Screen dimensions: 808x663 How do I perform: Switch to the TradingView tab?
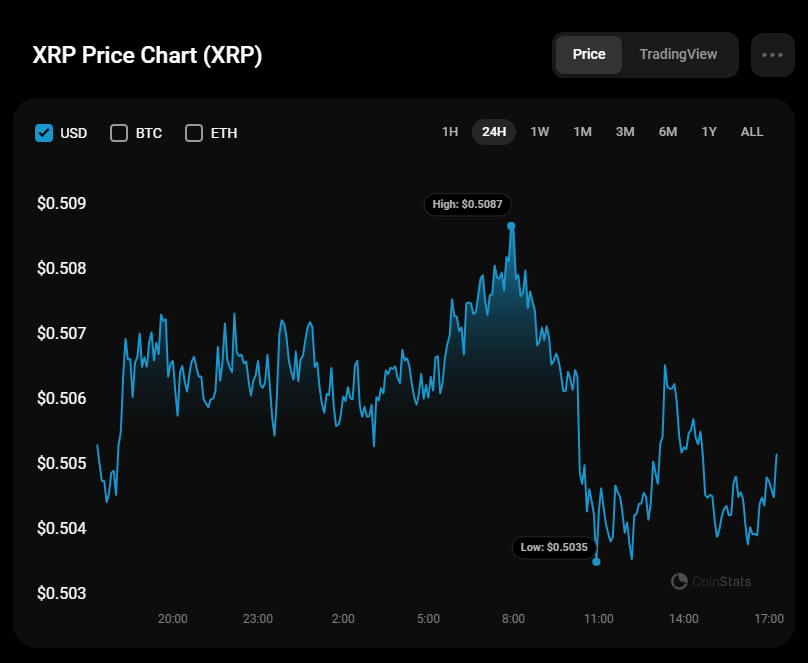coord(678,54)
